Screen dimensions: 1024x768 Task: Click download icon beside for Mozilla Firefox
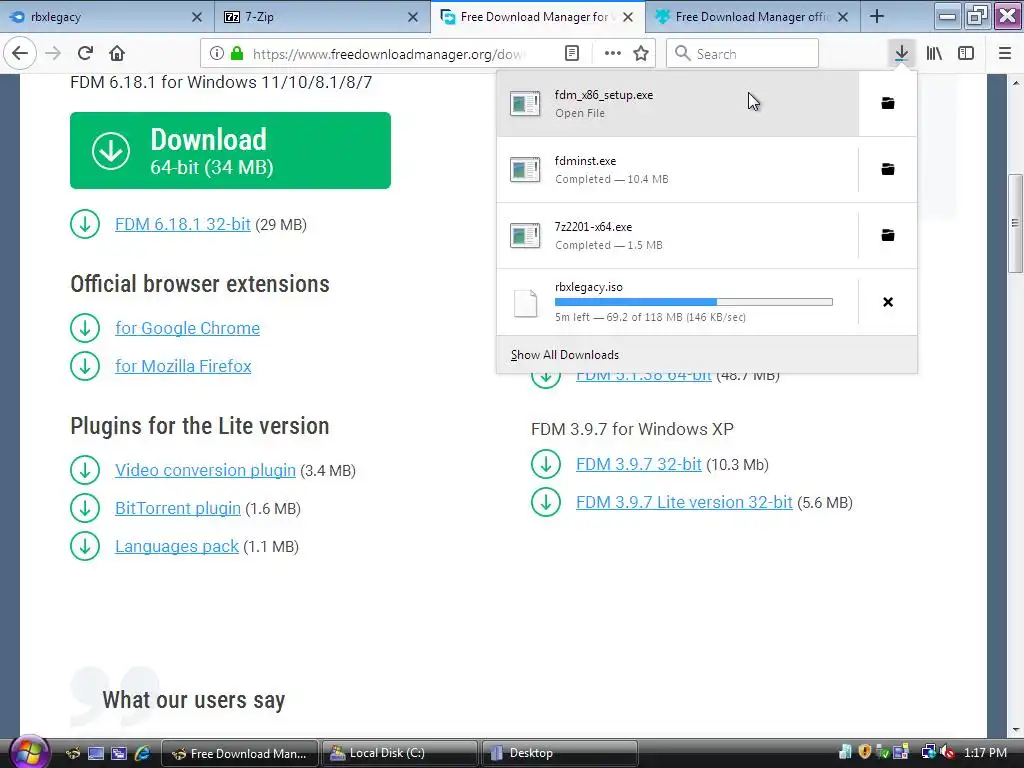point(85,366)
